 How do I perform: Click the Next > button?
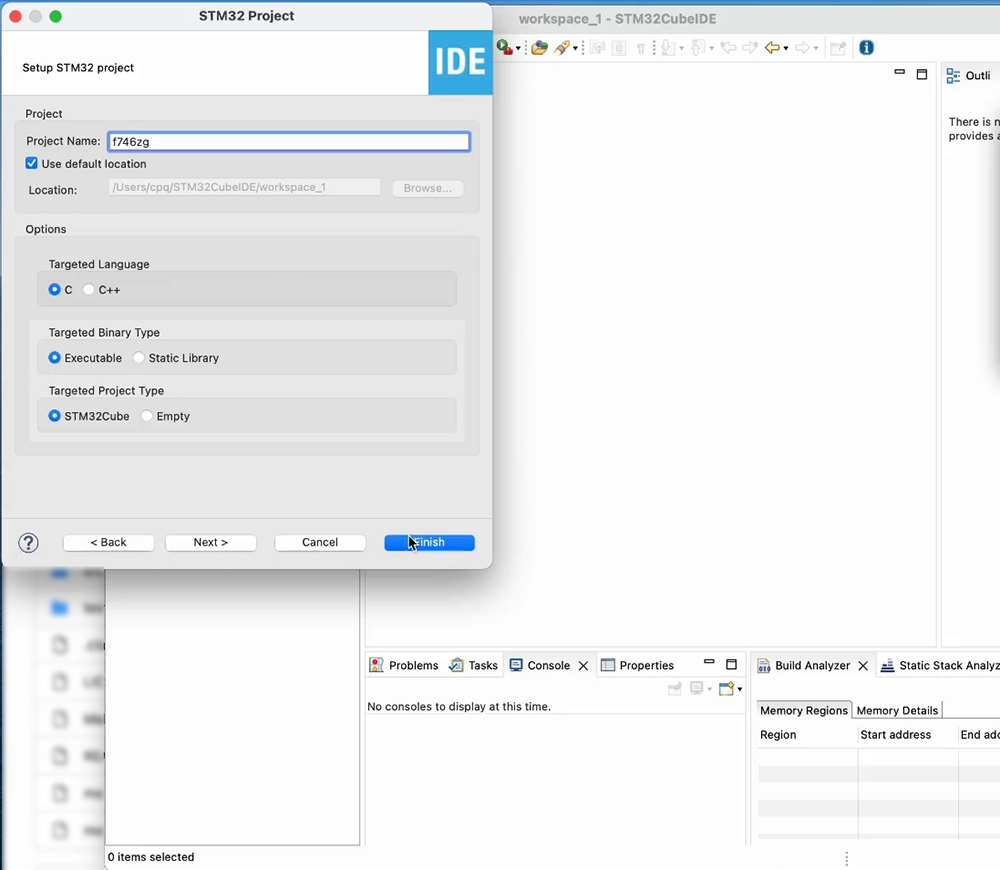(x=211, y=542)
